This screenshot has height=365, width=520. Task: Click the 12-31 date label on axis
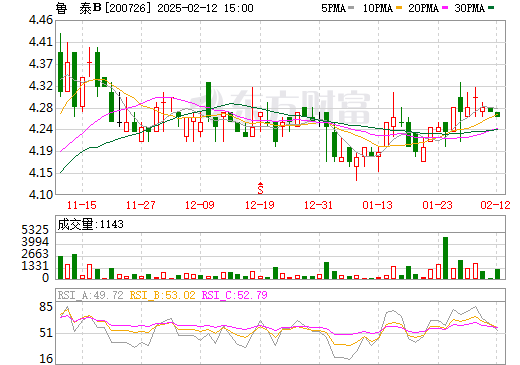[319, 205]
